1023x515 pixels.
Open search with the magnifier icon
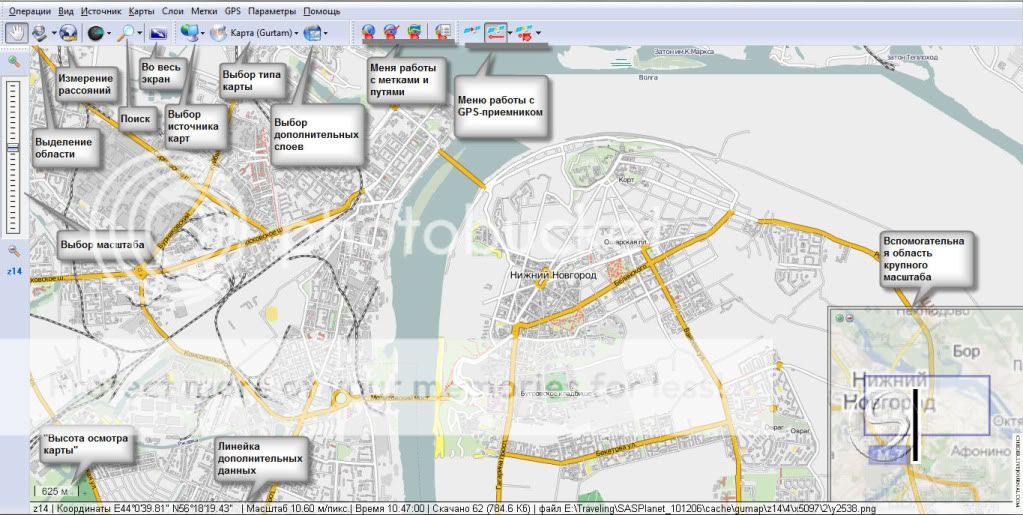(x=127, y=32)
